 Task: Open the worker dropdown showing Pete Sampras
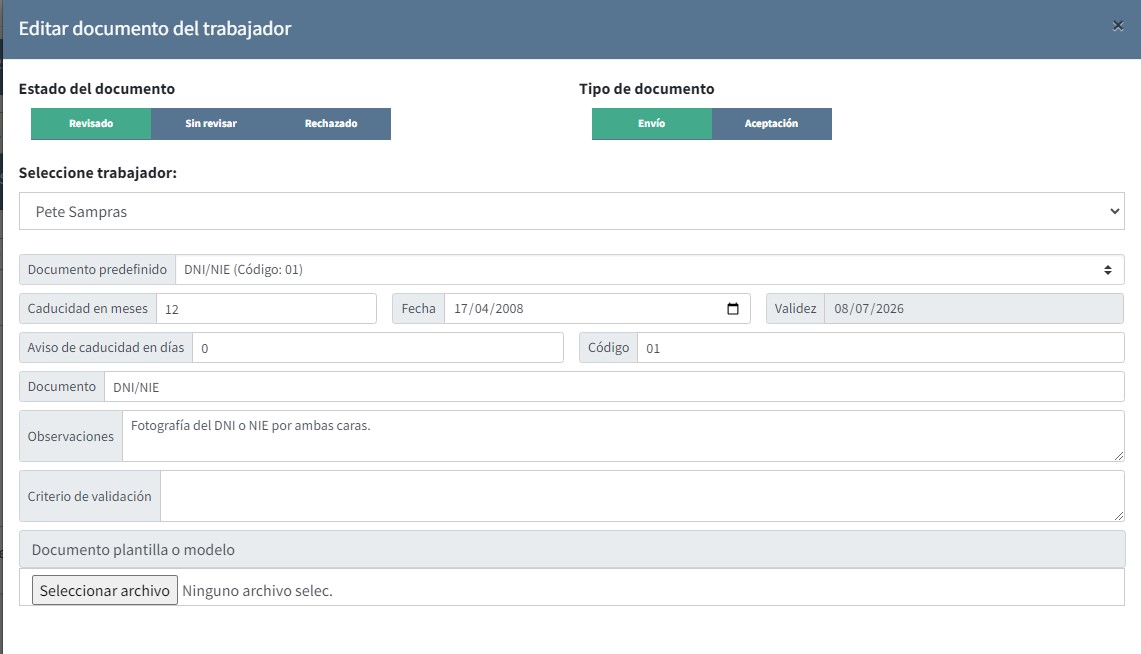pos(572,211)
